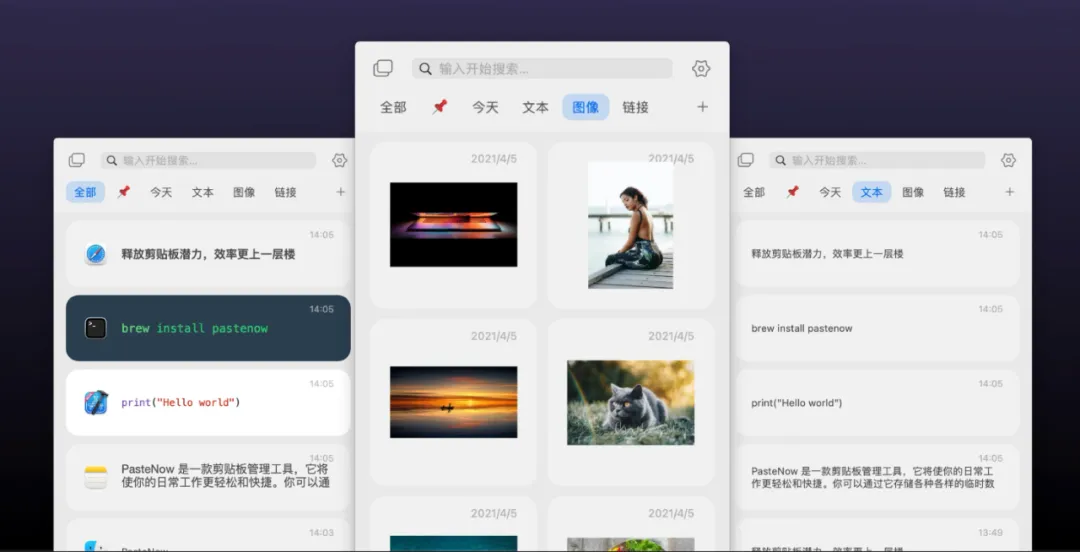Select the PasteNow 是一款剪贴板管理工具 item in the left window
Image resolution: width=1080 pixels, height=552 pixels.
click(x=208, y=477)
